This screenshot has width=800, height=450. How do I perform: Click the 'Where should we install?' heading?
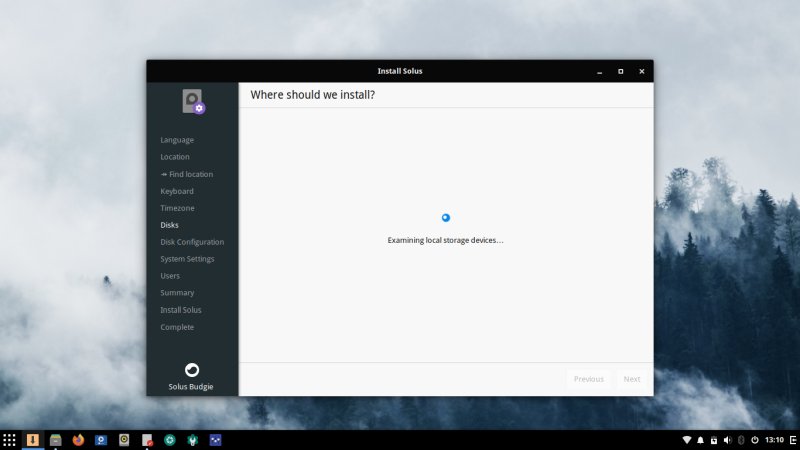click(313, 95)
